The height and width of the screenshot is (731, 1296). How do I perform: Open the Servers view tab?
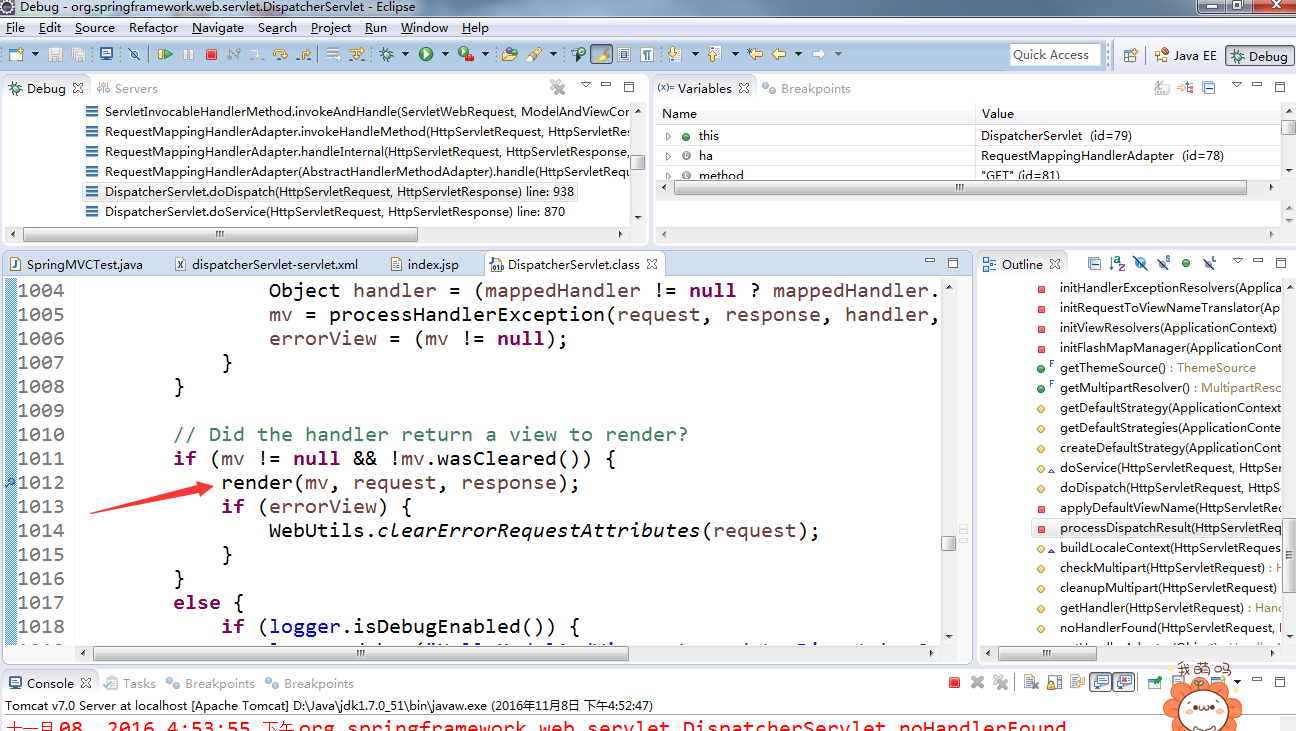coord(127,88)
